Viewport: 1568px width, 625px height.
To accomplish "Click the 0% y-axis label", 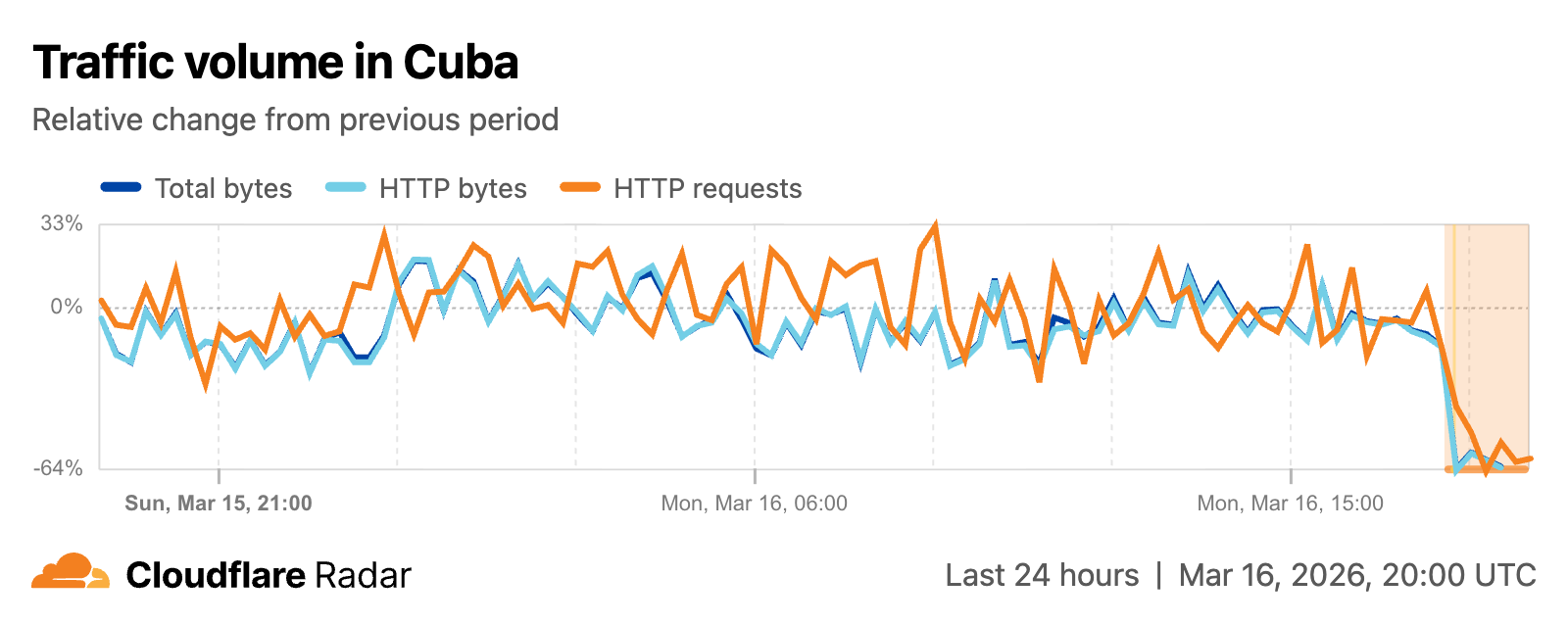I will [x=67, y=307].
